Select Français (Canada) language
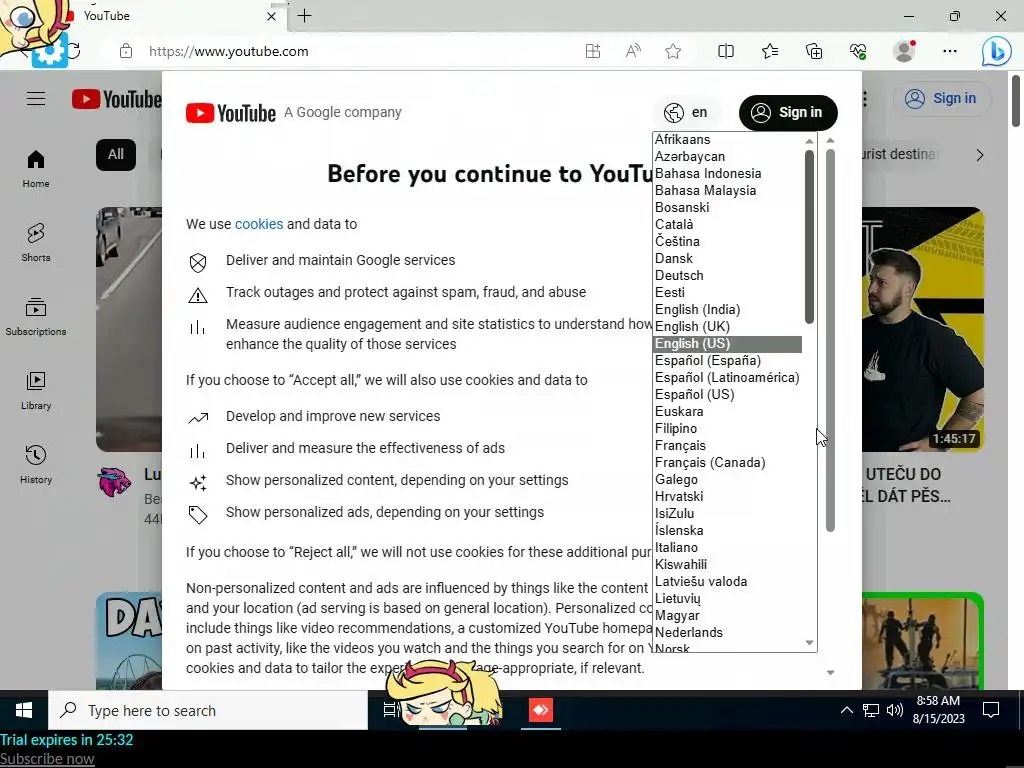This screenshot has height=768, width=1024. pos(710,462)
